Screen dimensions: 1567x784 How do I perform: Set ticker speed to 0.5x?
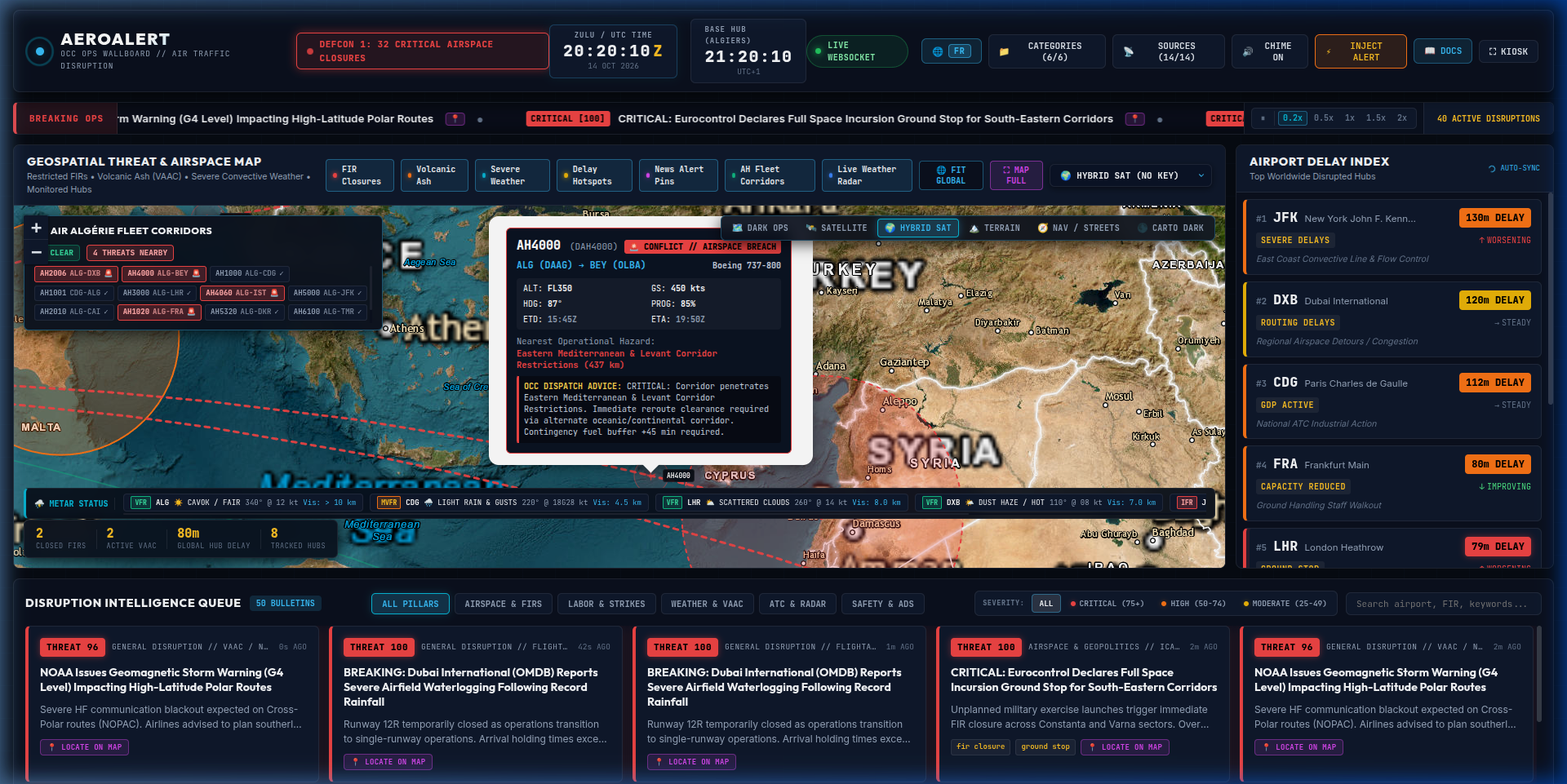pyautogui.click(x=1324, y=118)
